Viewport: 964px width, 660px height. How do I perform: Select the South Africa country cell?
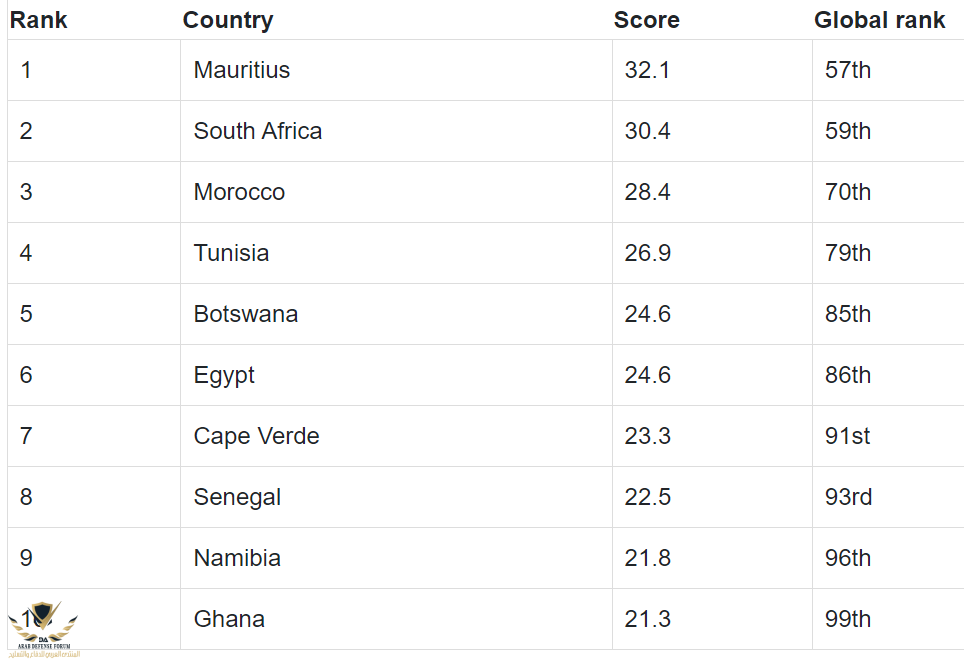397,131
